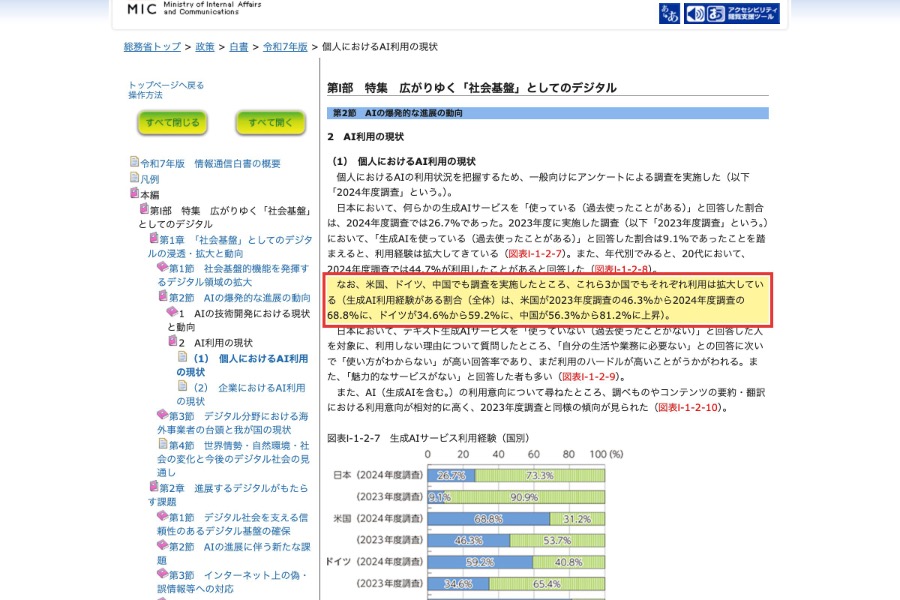Select the 本編 tree label

pyautogui.click(x=150, y=195)
